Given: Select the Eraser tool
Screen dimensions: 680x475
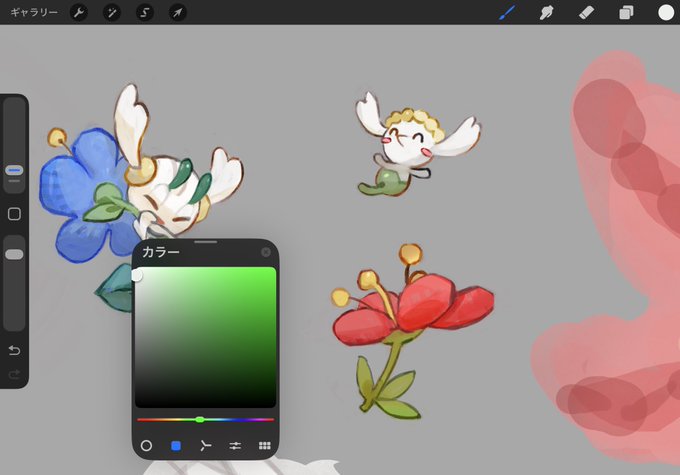Looking at the screenshot, I should point(586,13).
